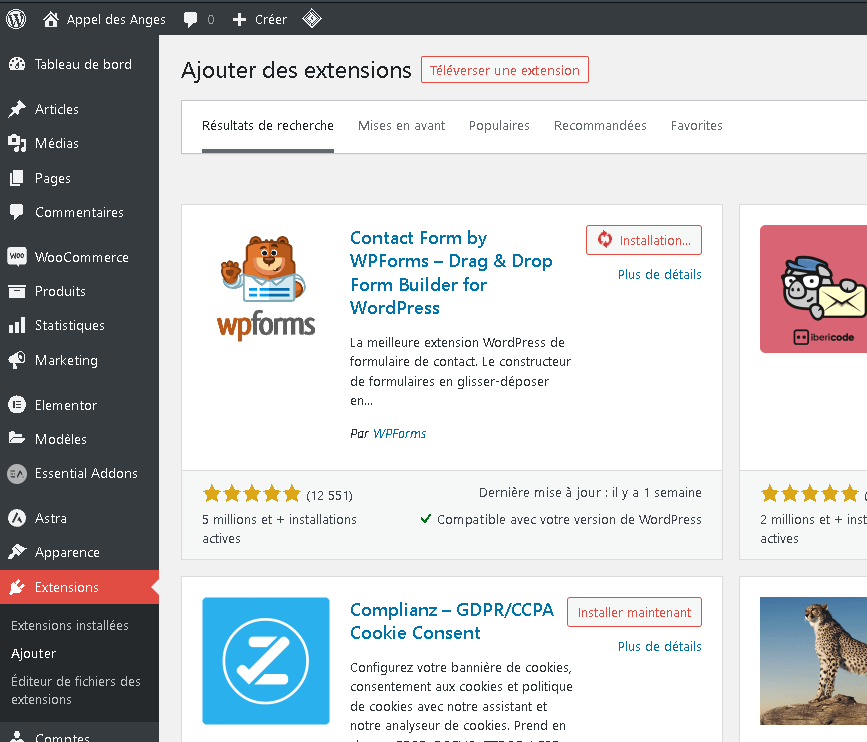The width and height of the screenshot is (867, 742).
Task: Install Complianz with Installer maintenant
Action: click(x=634, y=611)
